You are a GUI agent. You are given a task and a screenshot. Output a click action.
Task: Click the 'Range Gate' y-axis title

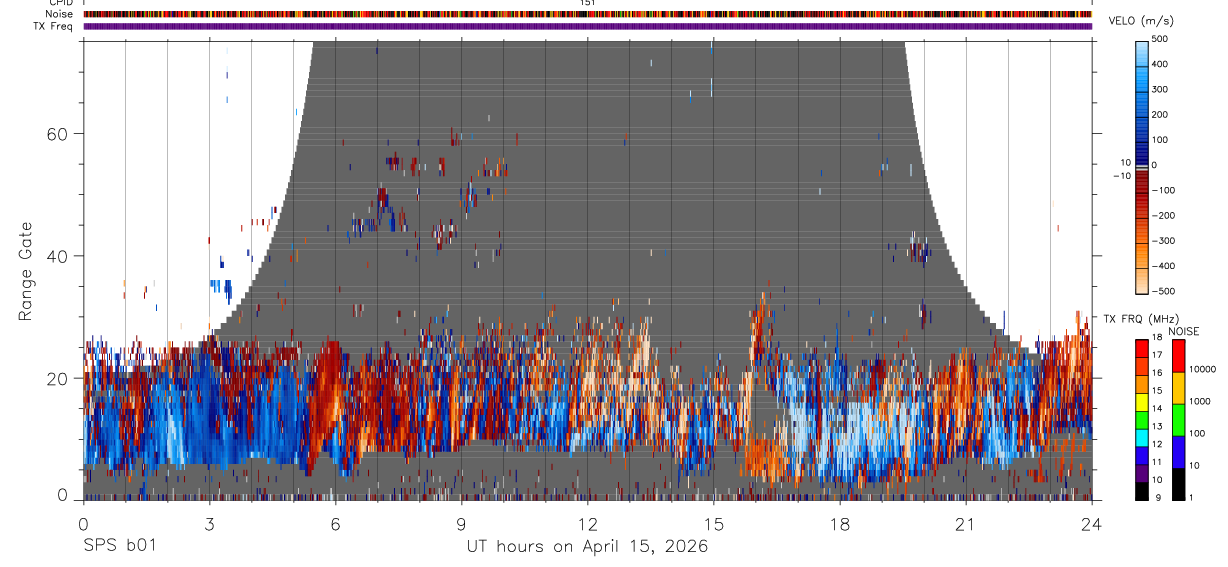(26, 272)
